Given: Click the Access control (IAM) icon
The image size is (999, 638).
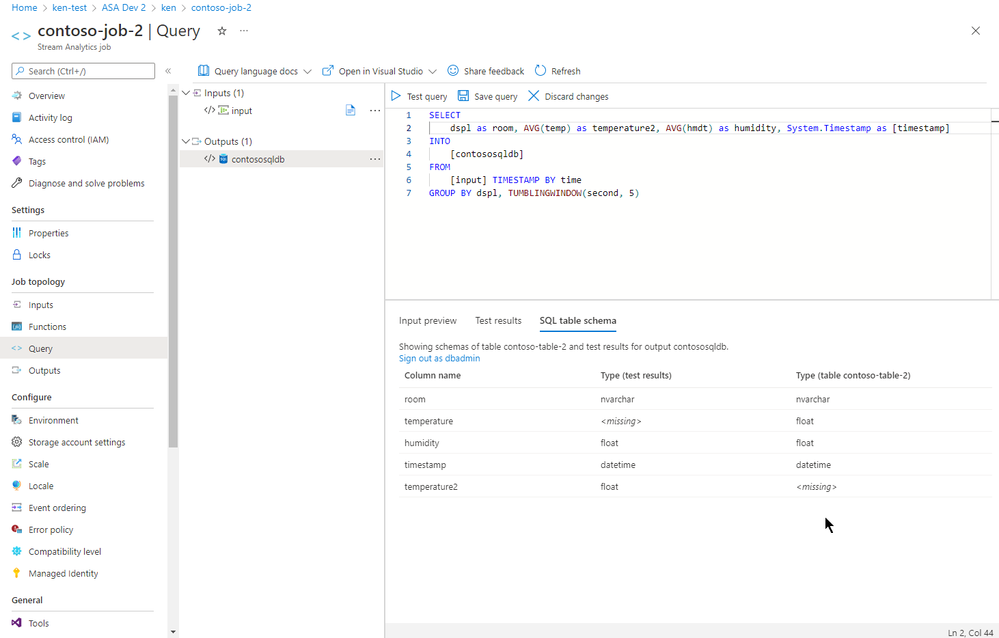Looking at the screenshot, I should point(17,139).
